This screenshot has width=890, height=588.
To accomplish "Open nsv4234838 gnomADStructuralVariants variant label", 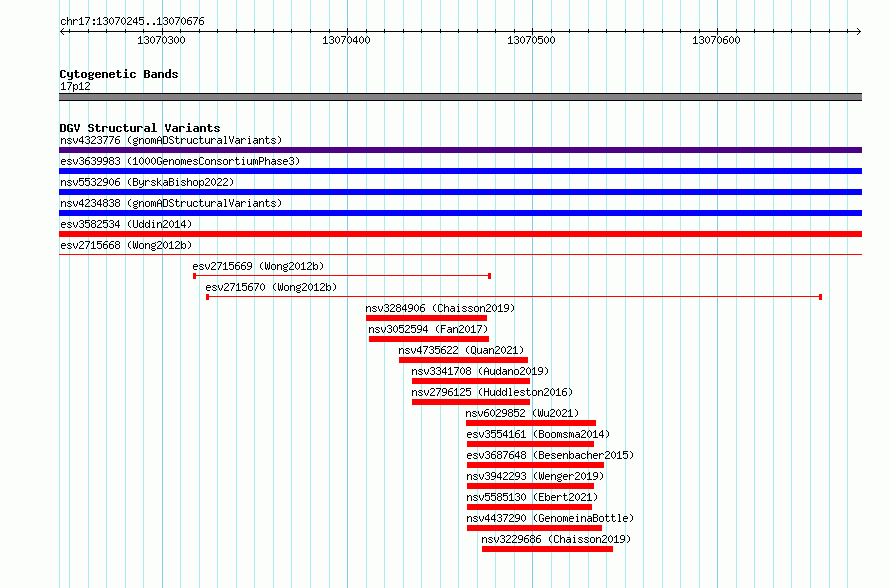I will 171,203.
